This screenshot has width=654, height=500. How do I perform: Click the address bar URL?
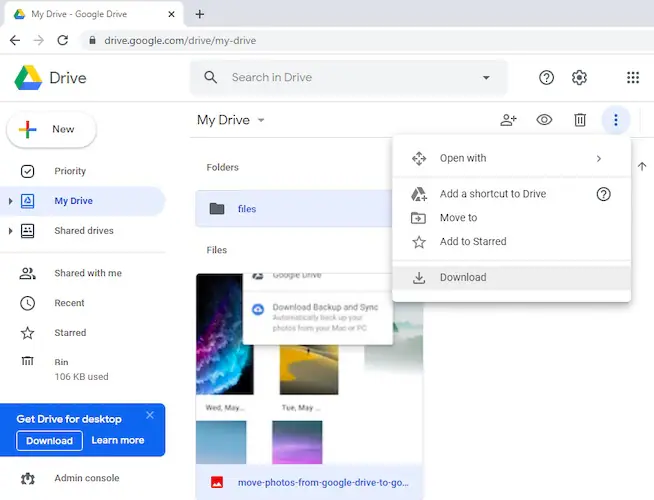pos(180,40)
